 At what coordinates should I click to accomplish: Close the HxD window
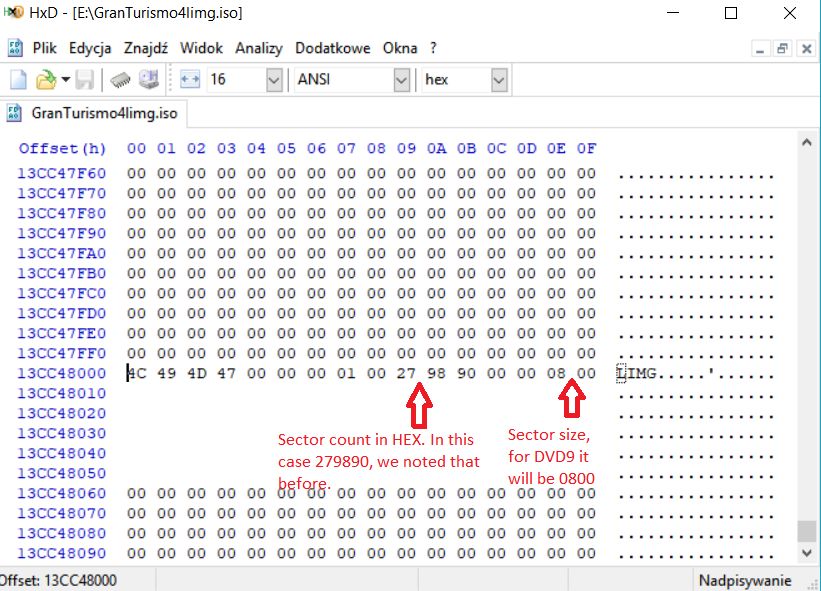(790, 13)
